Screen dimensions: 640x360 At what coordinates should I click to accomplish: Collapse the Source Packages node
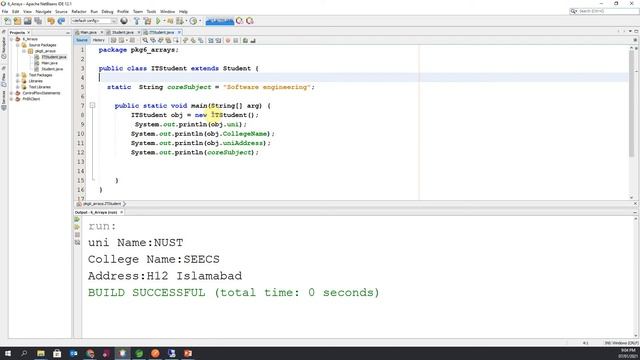click(x=18, y=45)
